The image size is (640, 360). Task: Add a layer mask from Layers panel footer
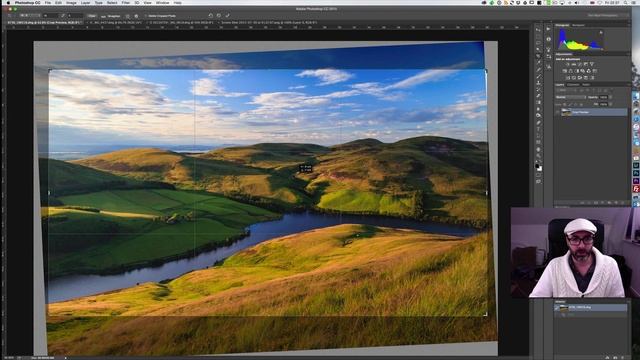click(x=596, y=202)
